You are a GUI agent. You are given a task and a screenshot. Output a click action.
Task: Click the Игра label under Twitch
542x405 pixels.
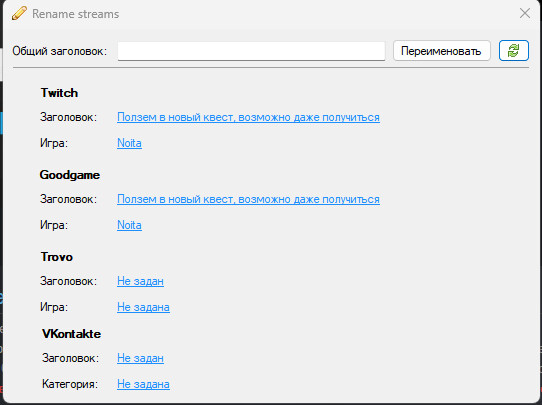pyautogui.click(x=54, y=143)
